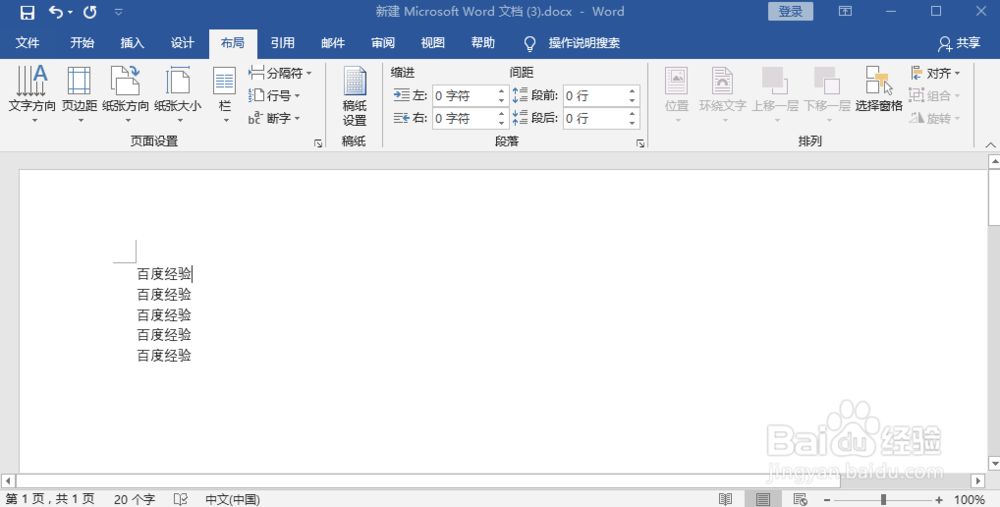
Task: Switch to the 插入 tab
Action: pos(132,43)
